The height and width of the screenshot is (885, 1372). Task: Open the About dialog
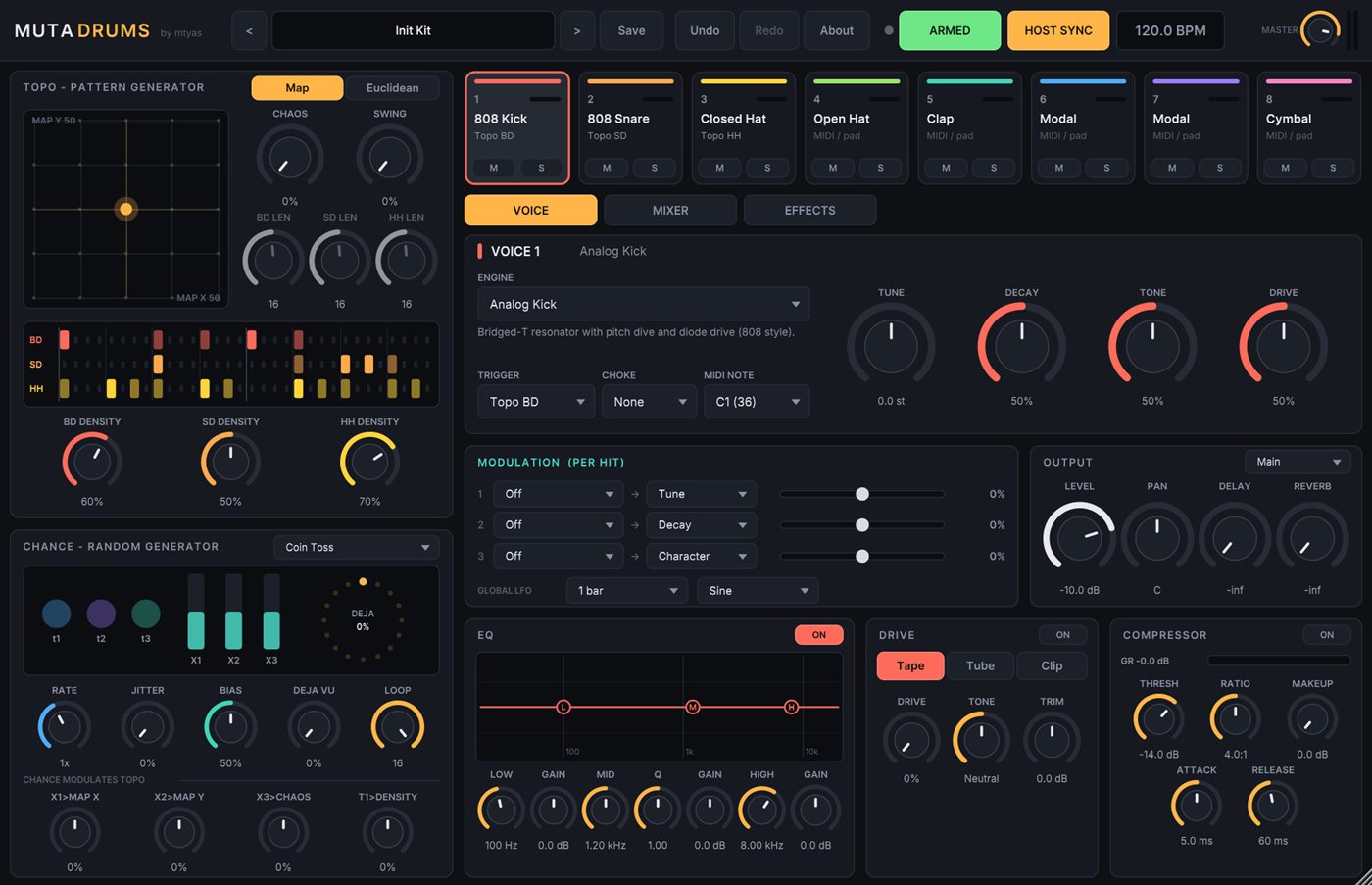tap(837, 30)
